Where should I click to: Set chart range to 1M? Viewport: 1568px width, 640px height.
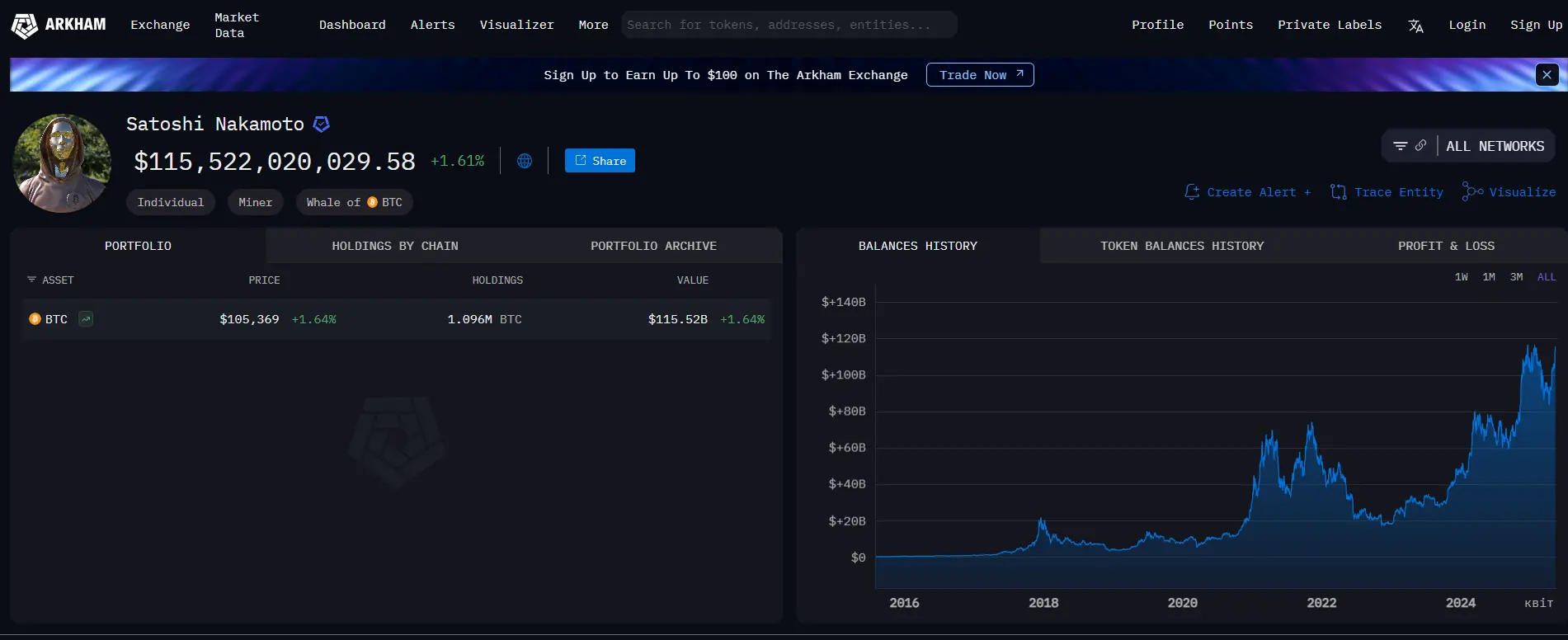[x=1489, y=277]
